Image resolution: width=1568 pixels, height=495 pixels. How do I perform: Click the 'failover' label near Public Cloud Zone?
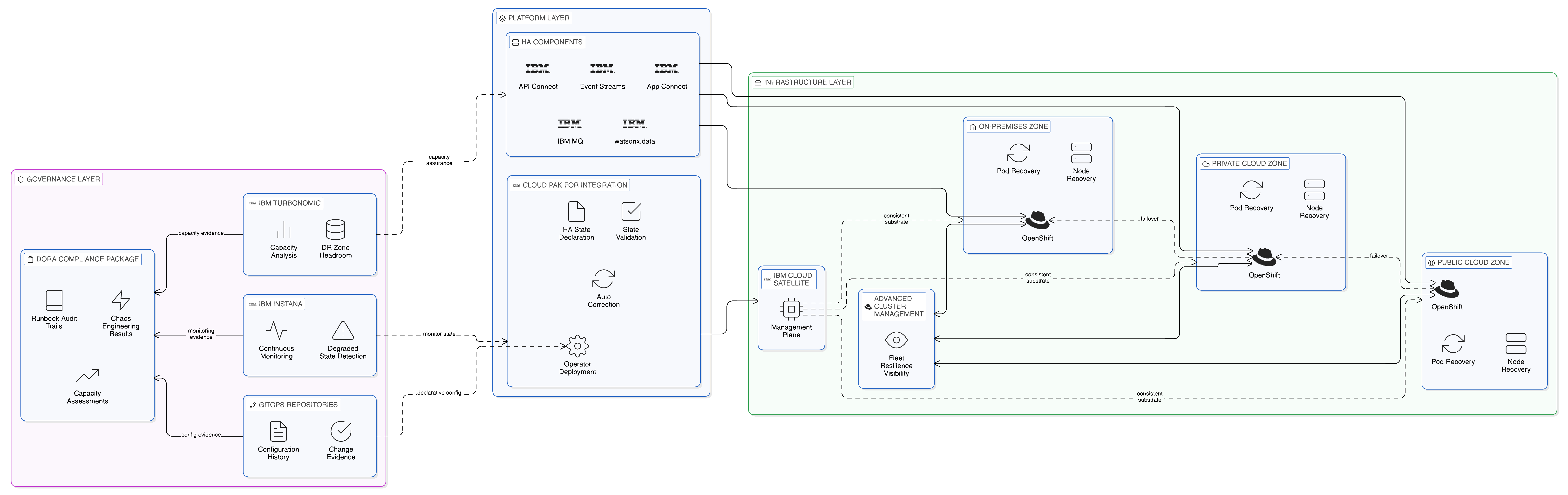pos(1379,256)
